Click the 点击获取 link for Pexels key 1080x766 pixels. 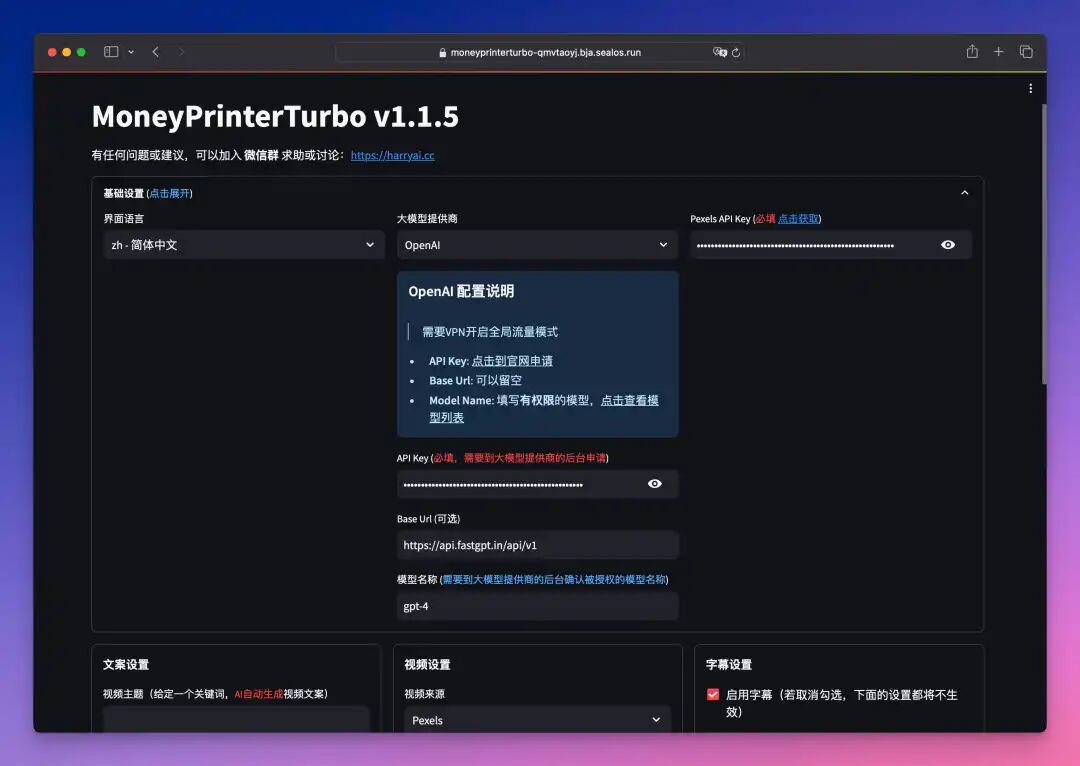pyautogui.click(x=798, y=218)
